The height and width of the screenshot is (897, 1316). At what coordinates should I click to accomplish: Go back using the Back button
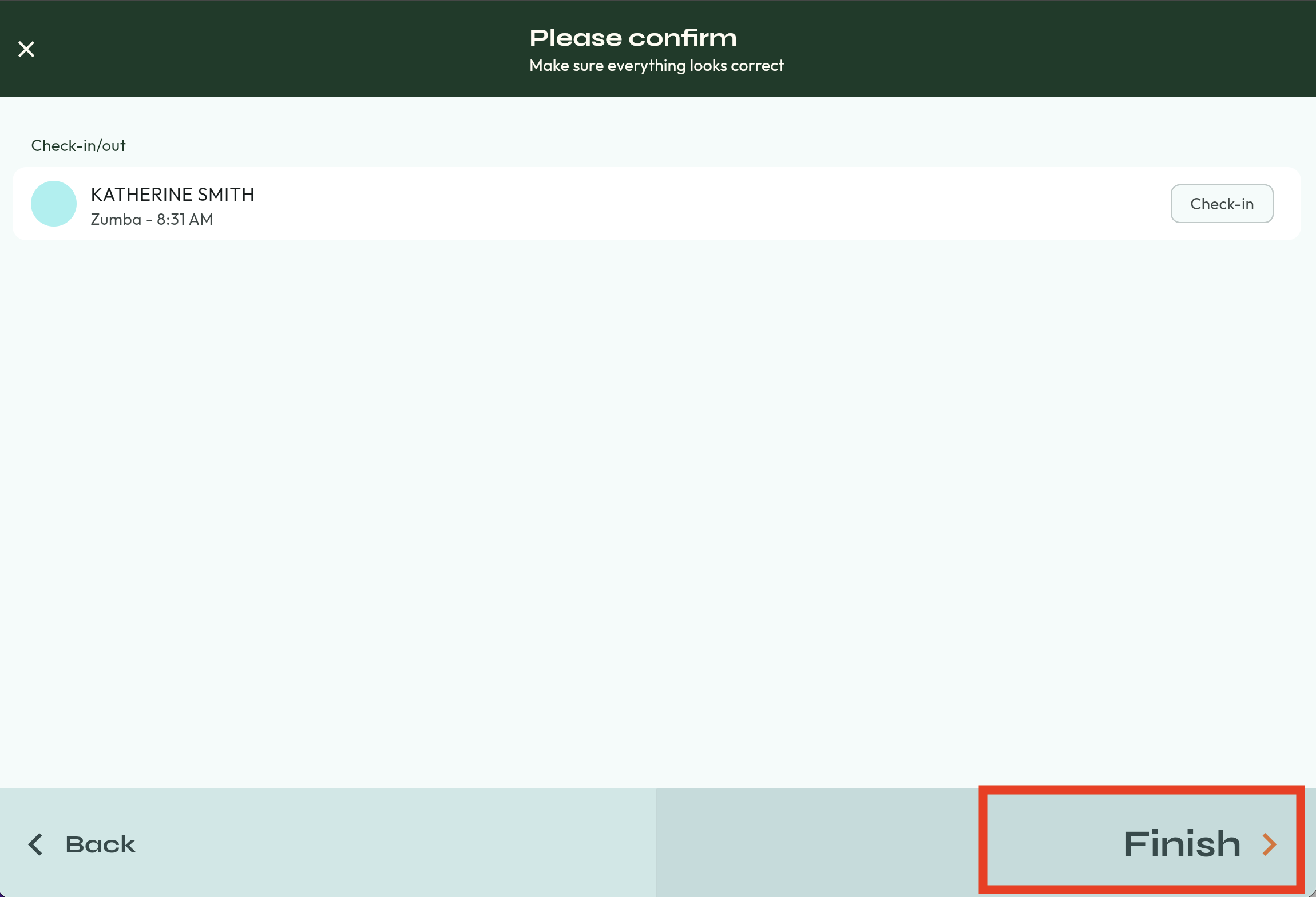coord(100,844)
